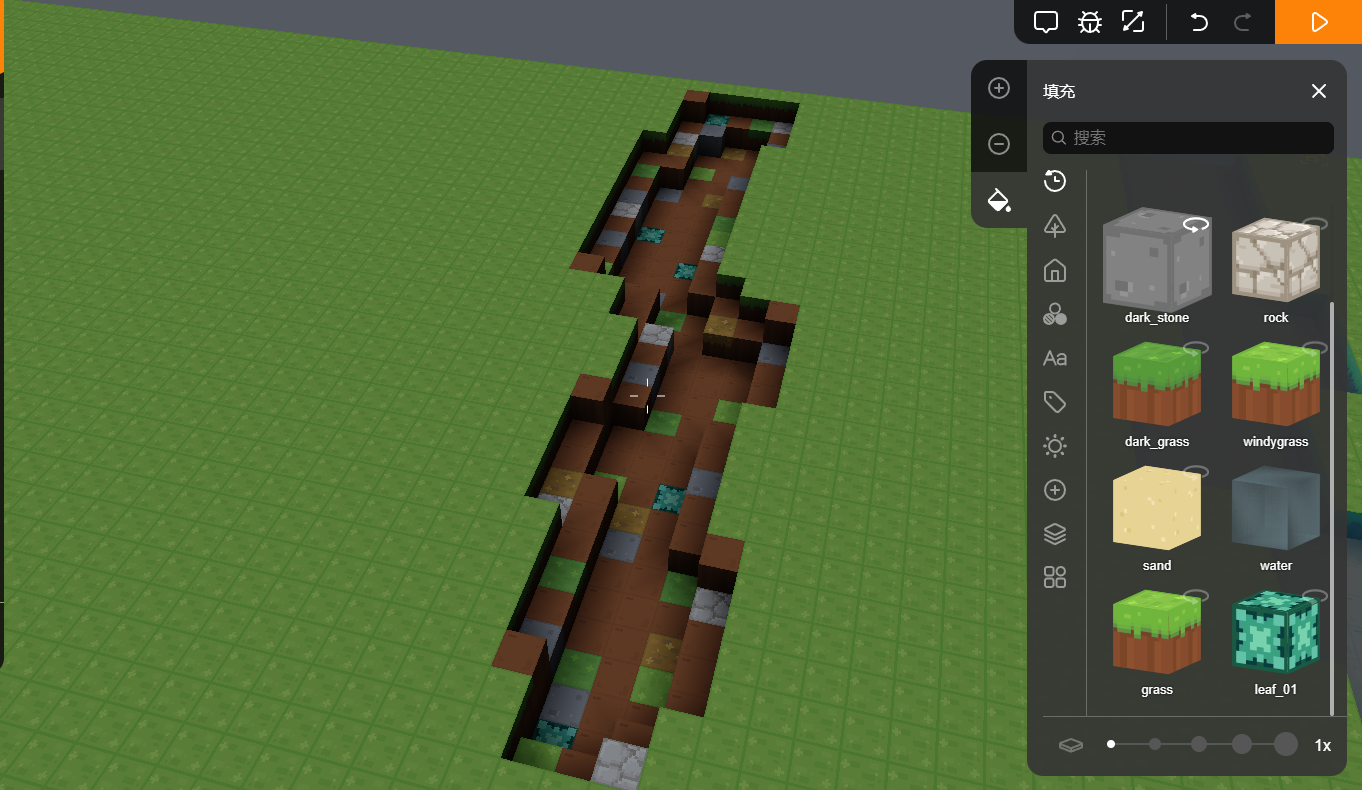Click the white crosshair in the viewport
The height and width of the screenshot is (790, 1362).
click(647, 396)
